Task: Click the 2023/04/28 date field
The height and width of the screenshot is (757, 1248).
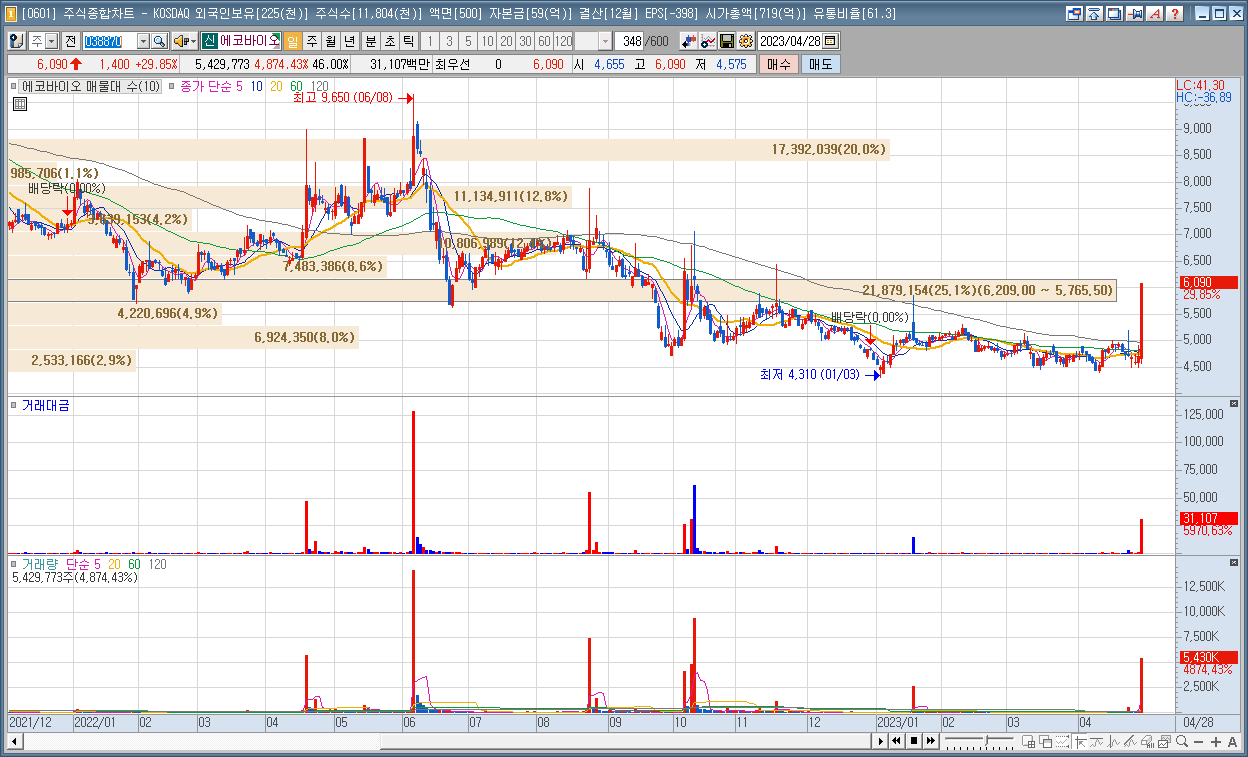Action: pyautogui.click(x=789, y=41)
